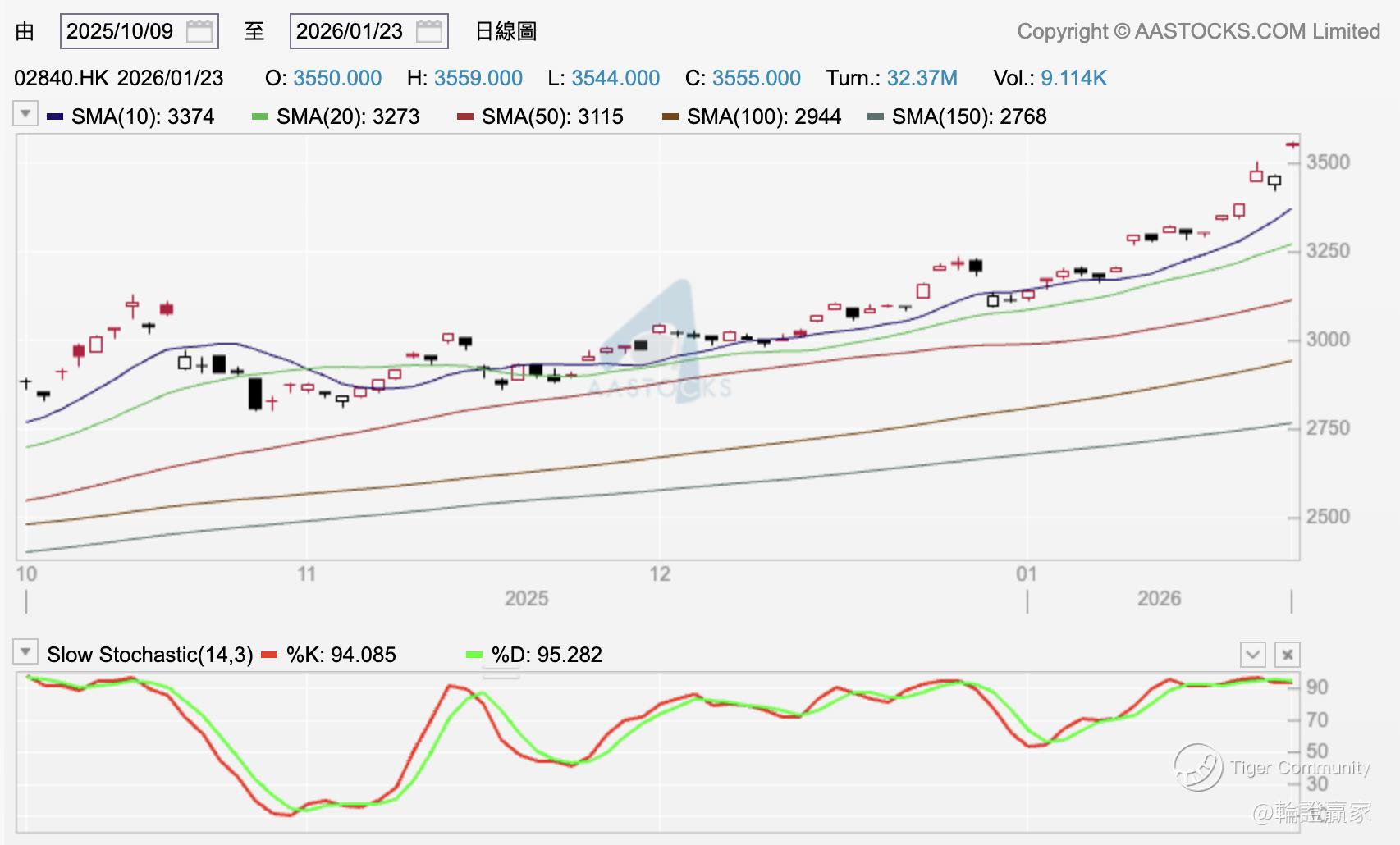This screenshot has height=845, width=1400.
Task: Click the SMA(10) blue color swatch
Action: point(55,117)
